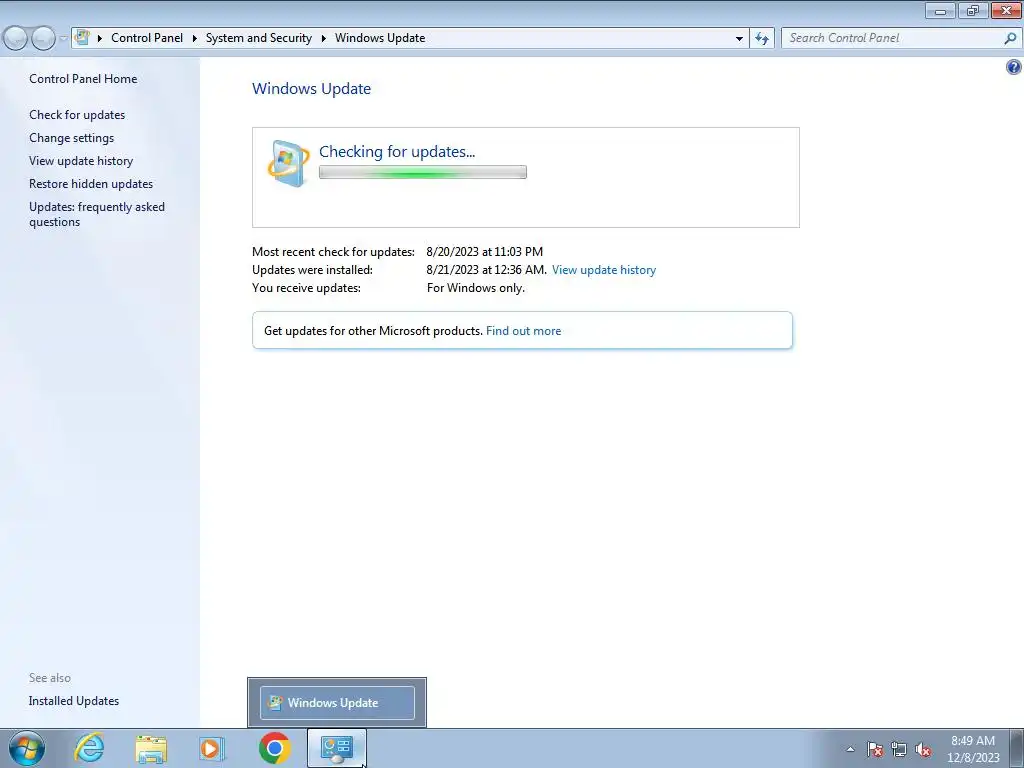Click the Control Panel icon in address bar

(x=82, y=37)
